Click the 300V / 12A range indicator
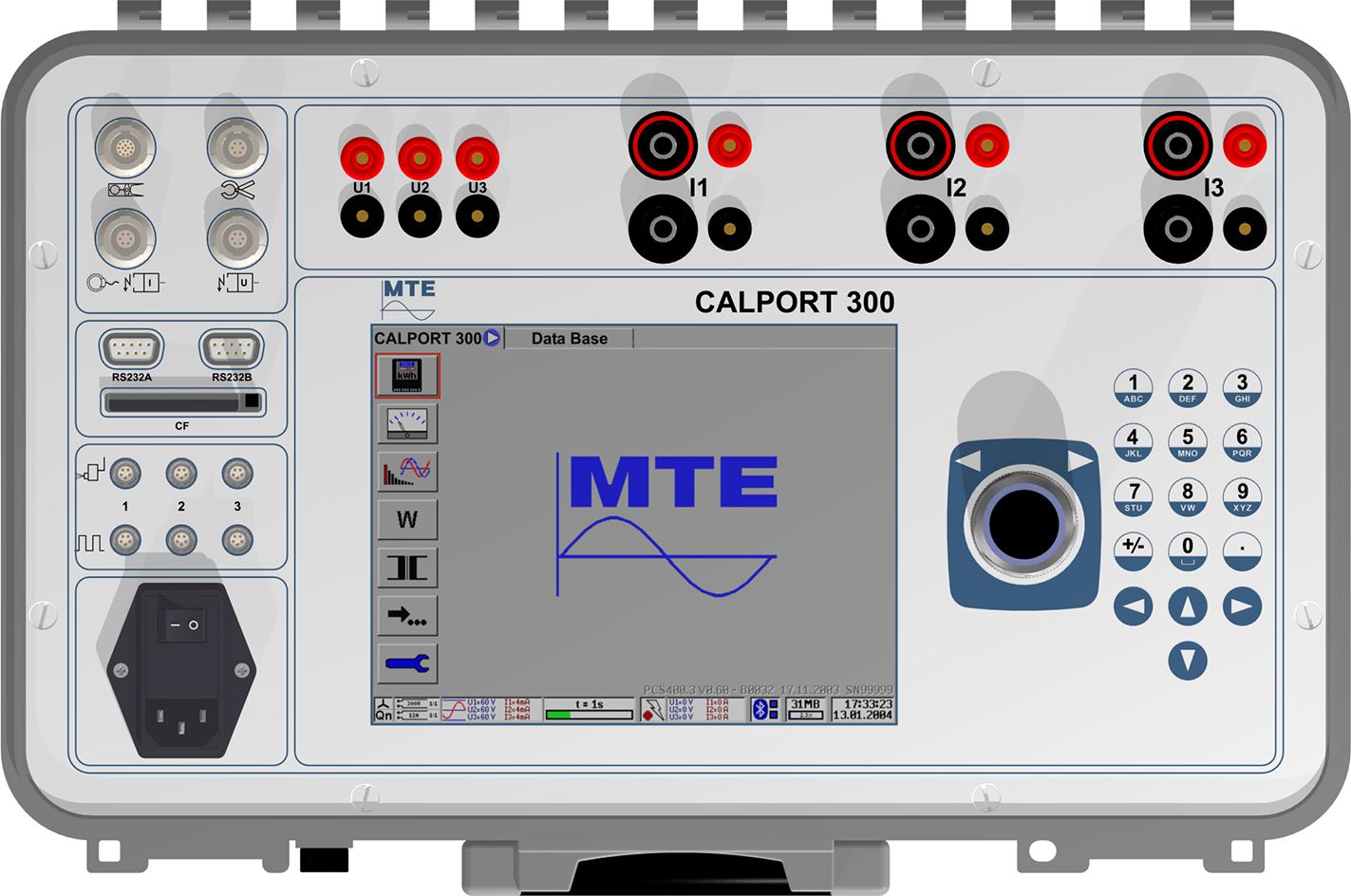The image size is (1351, 896). click(417, 709)
